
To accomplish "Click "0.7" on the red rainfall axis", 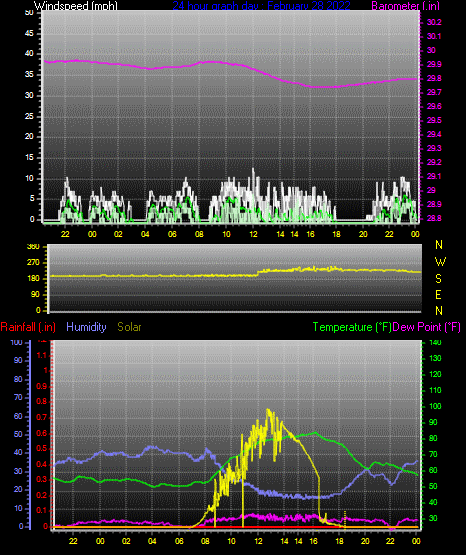I will pos(42,417).
